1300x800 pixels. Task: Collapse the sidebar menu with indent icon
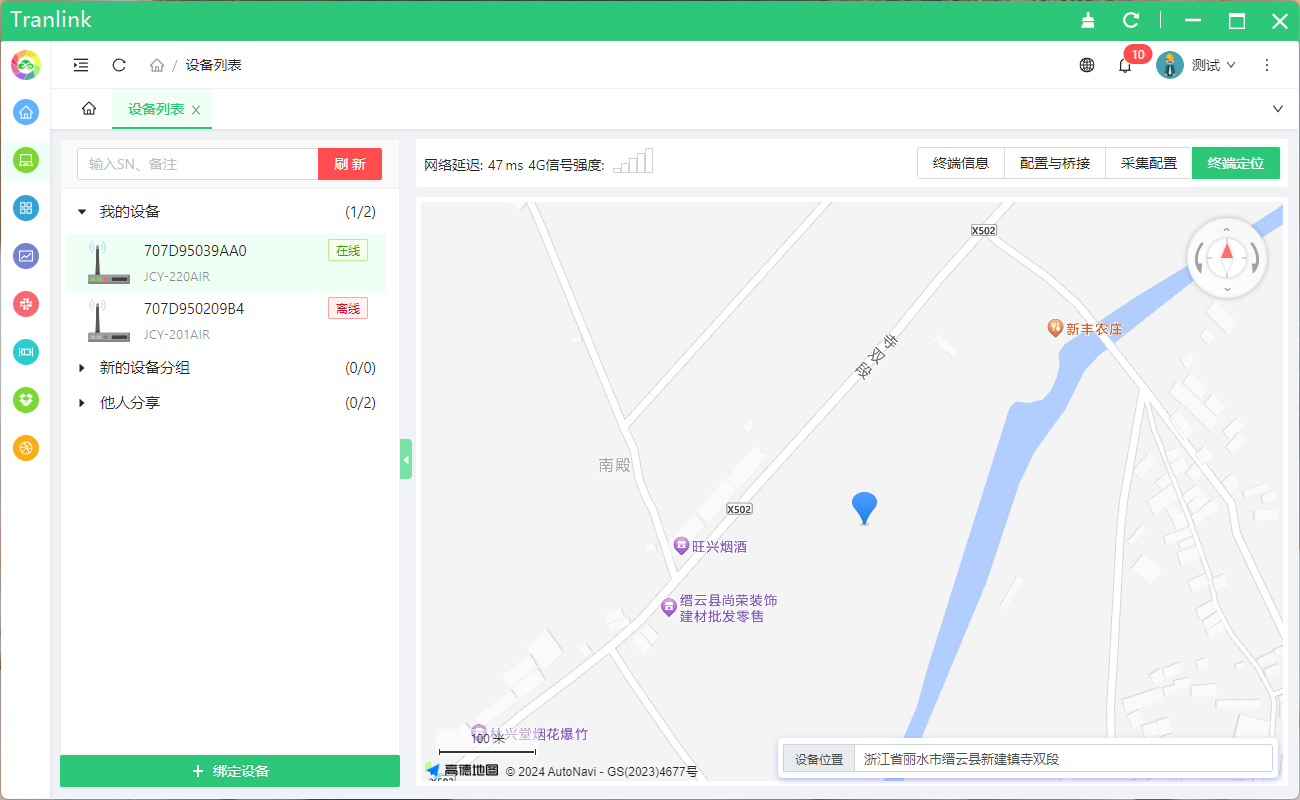tap(81, 65)
